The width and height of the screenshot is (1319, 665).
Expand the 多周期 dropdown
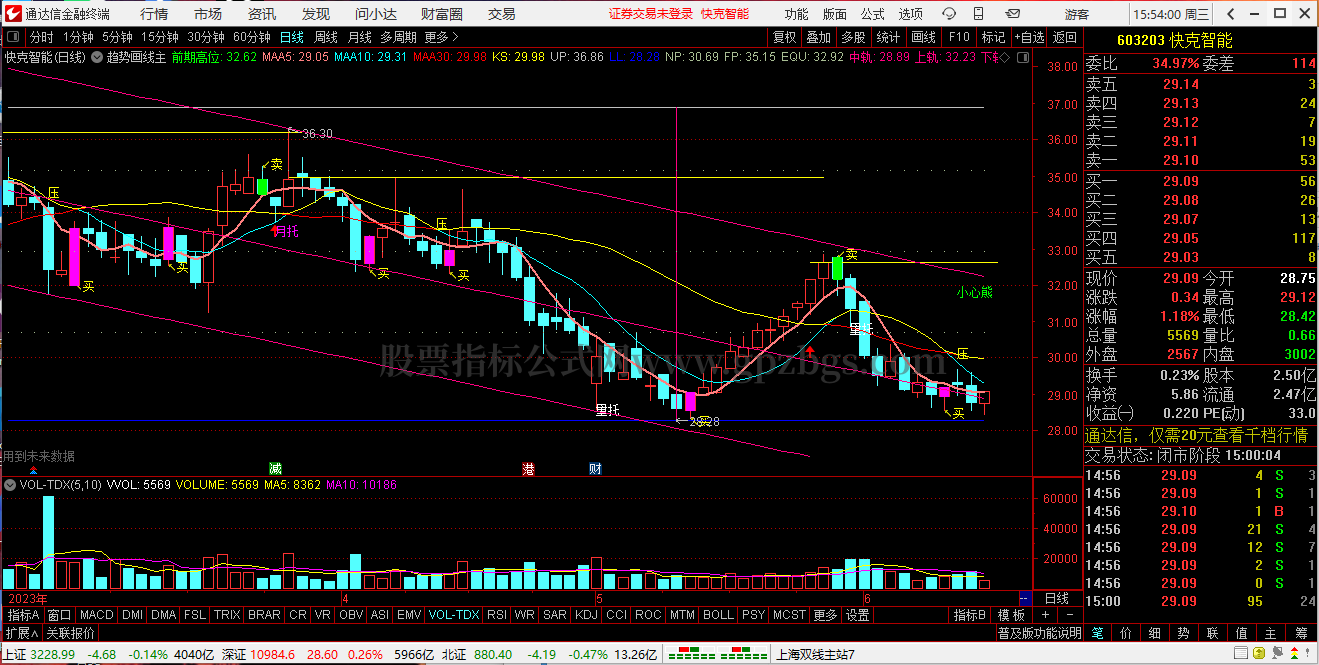coord(400,37)
